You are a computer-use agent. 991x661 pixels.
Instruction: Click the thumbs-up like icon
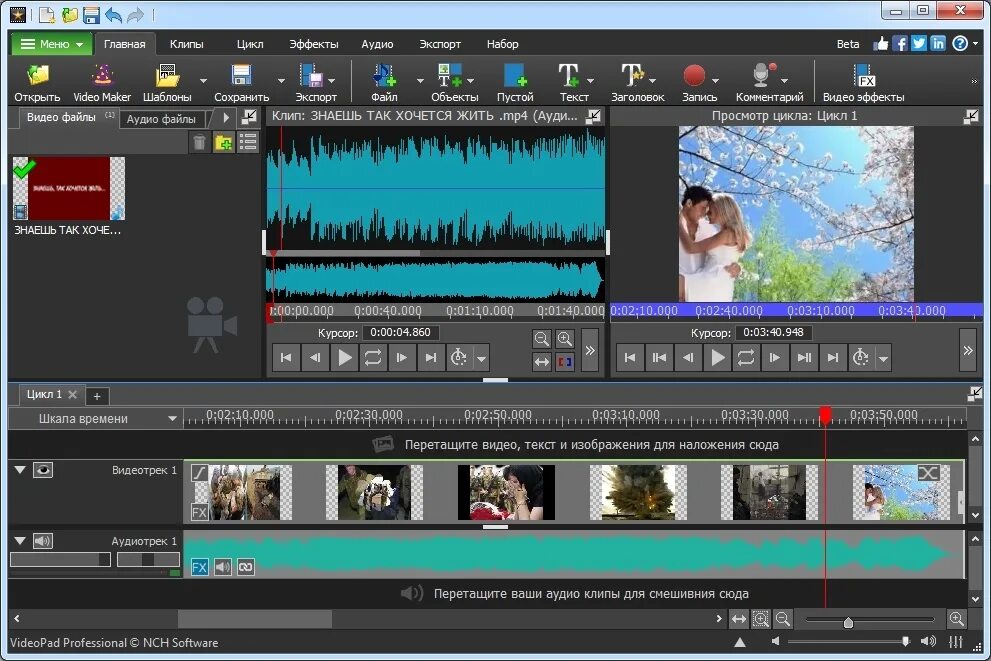coord(880,44)
